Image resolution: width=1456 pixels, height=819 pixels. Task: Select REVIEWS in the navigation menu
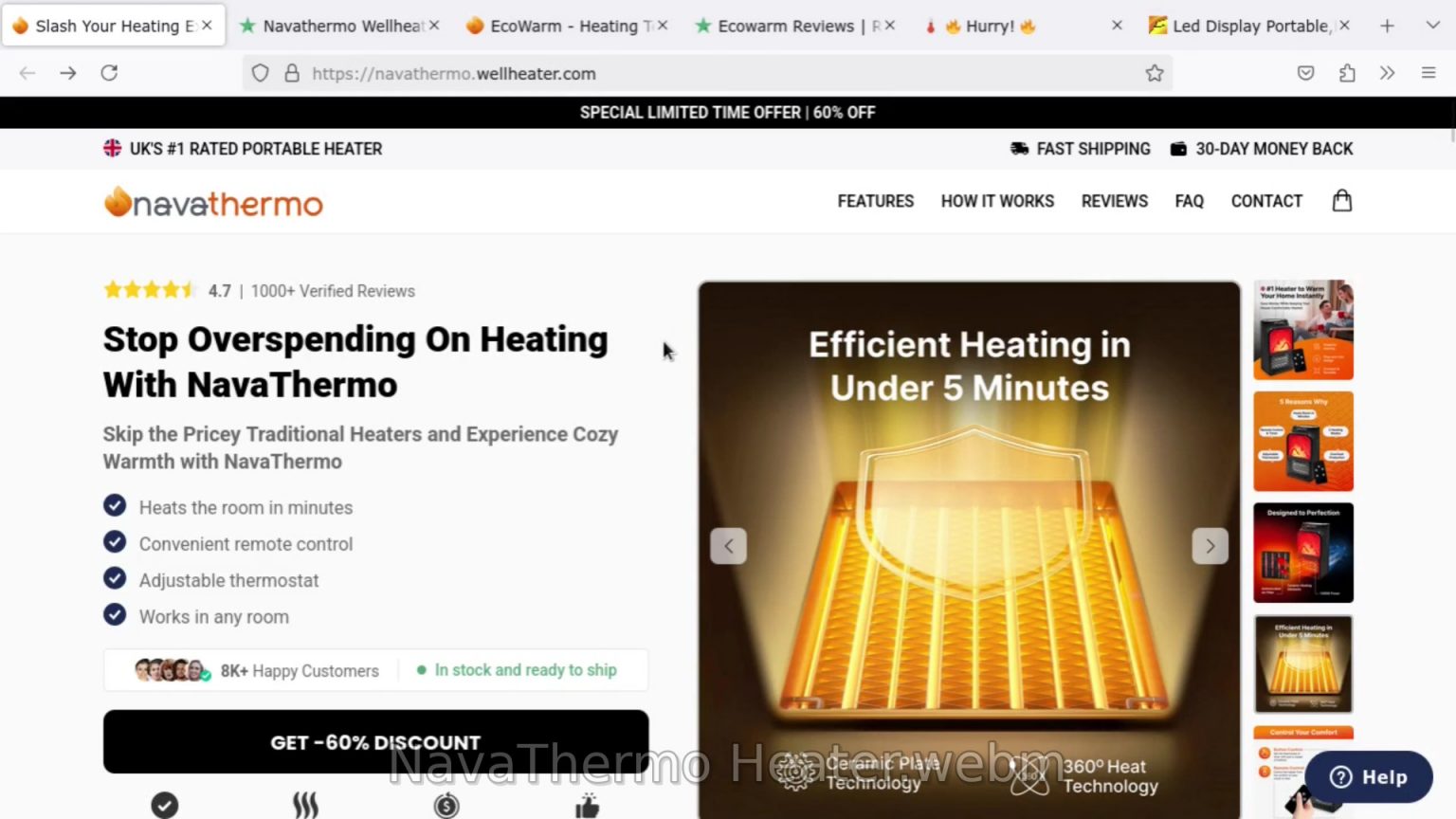pos(1114,201)
